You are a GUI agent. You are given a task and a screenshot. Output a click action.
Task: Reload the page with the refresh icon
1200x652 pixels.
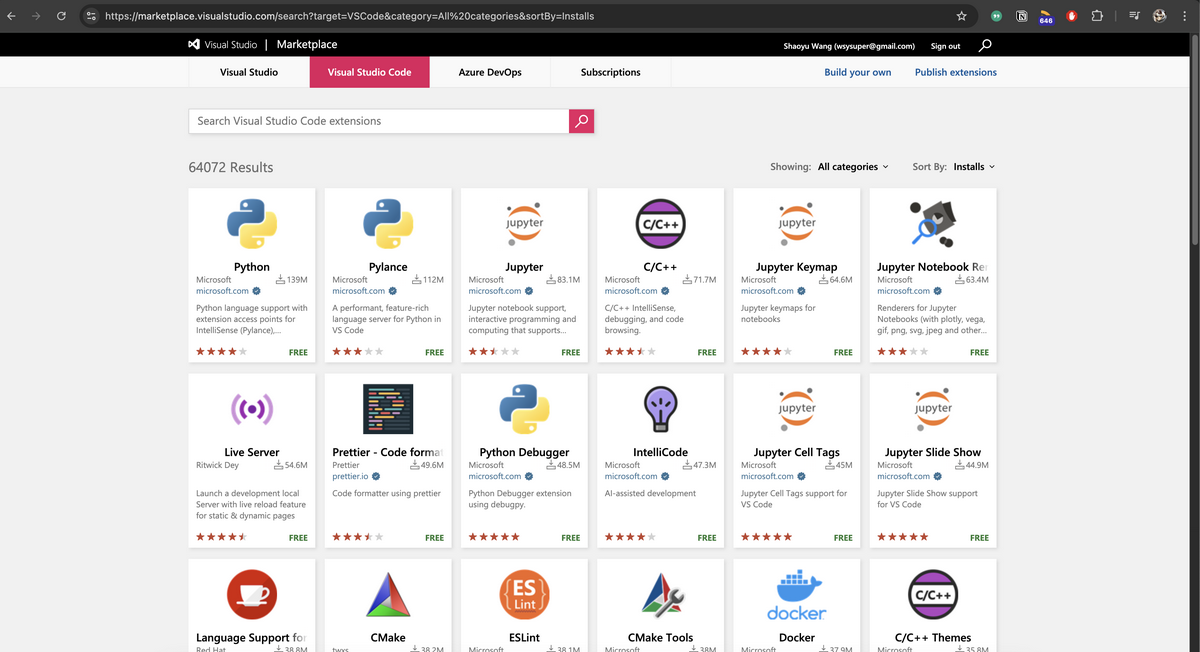(62, 16)
